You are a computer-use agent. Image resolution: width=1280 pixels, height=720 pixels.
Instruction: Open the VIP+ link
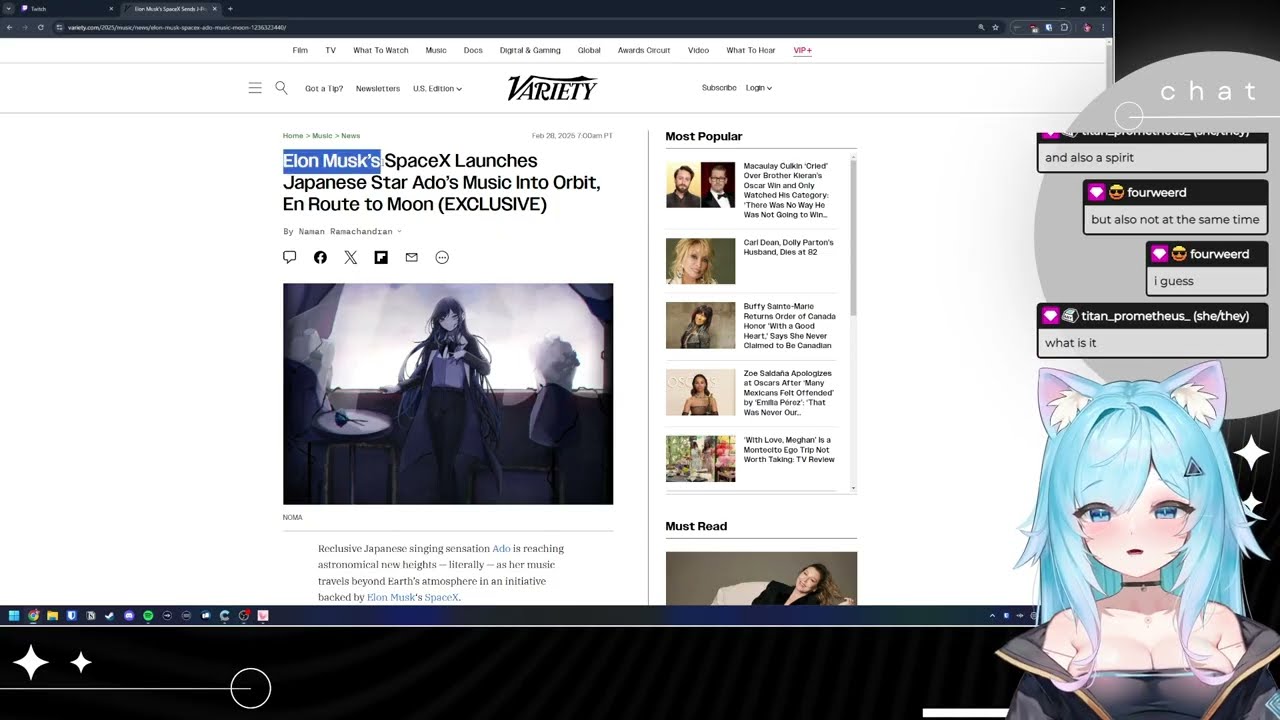point(802,50)
